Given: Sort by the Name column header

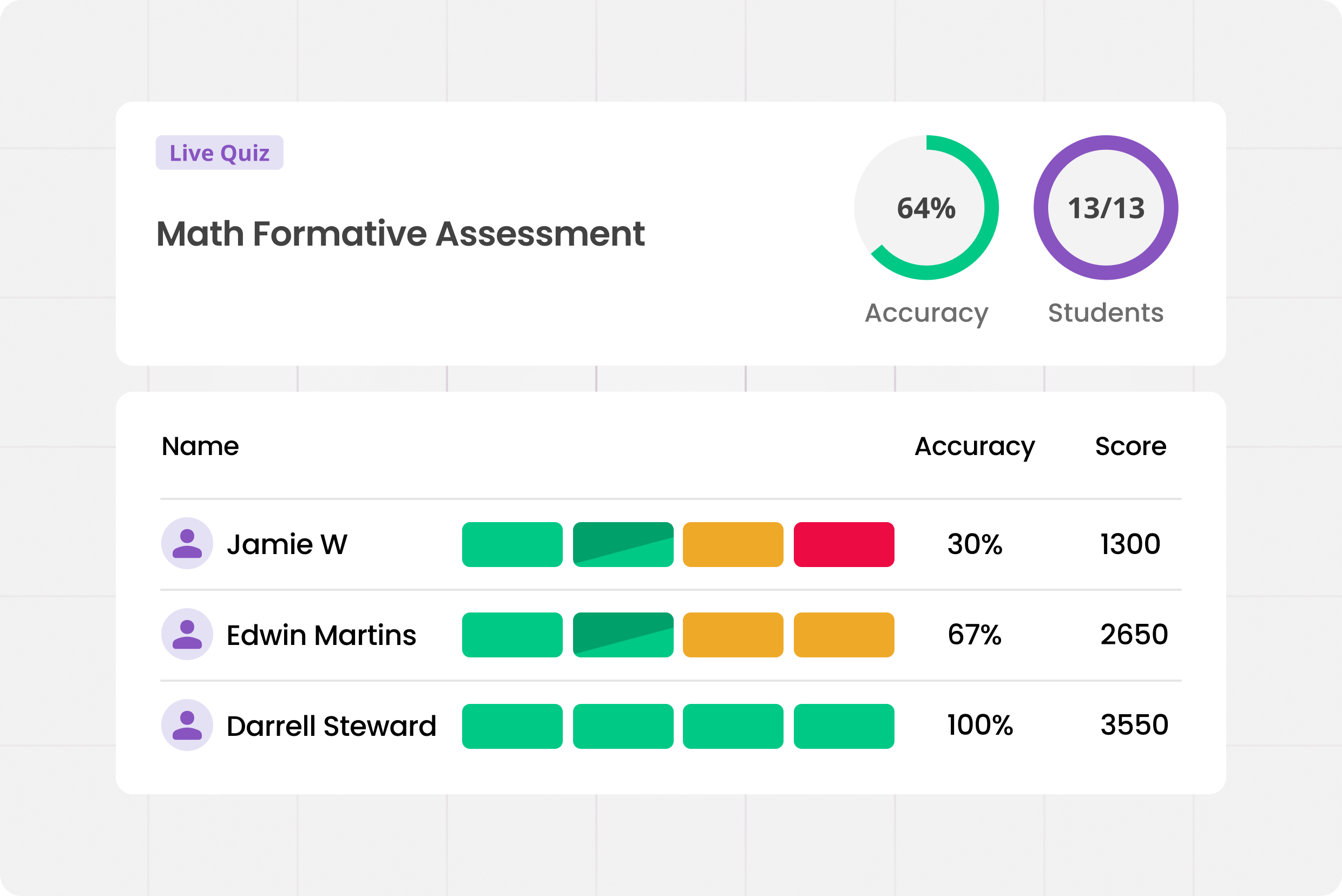Looking at the screenshot, I should [200, 446].
